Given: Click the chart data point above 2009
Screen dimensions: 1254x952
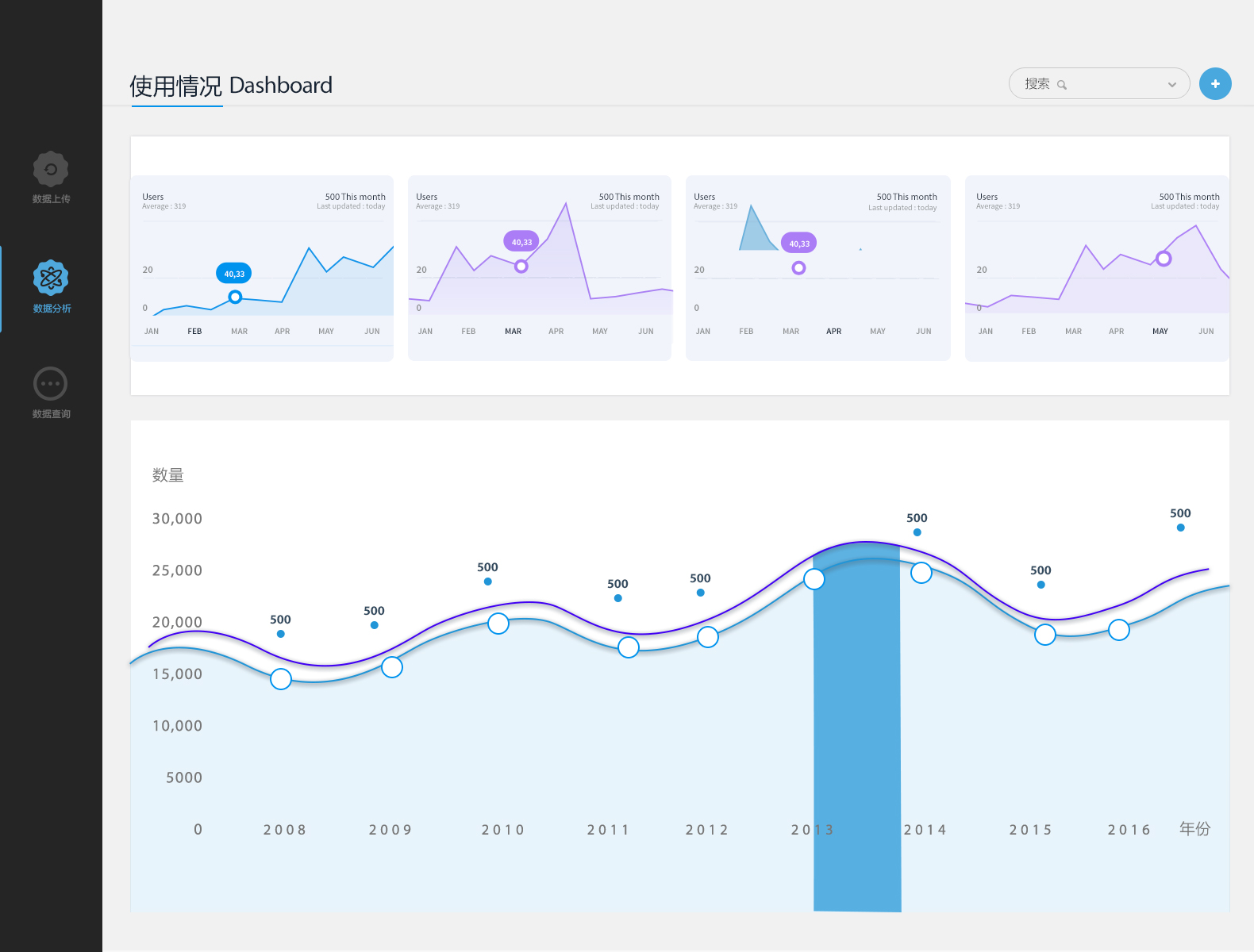Looking at the screenshot, I should point(392,667).
